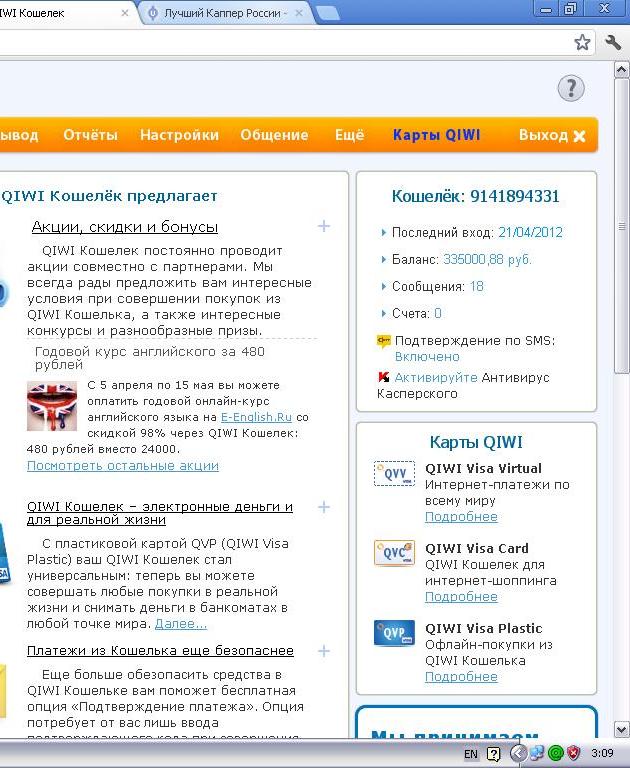
Task: Open the Счета count 0
Action: [x=438, y=313]
